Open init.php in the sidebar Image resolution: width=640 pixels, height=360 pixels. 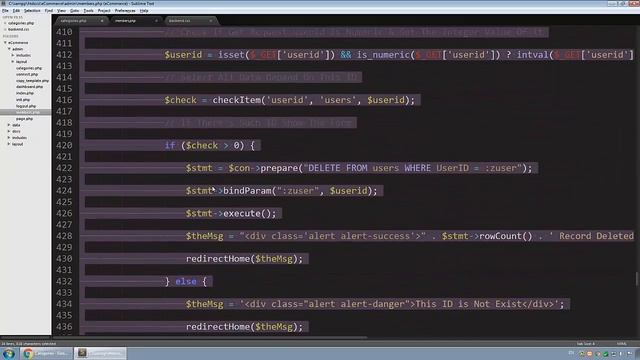[23, 100]
